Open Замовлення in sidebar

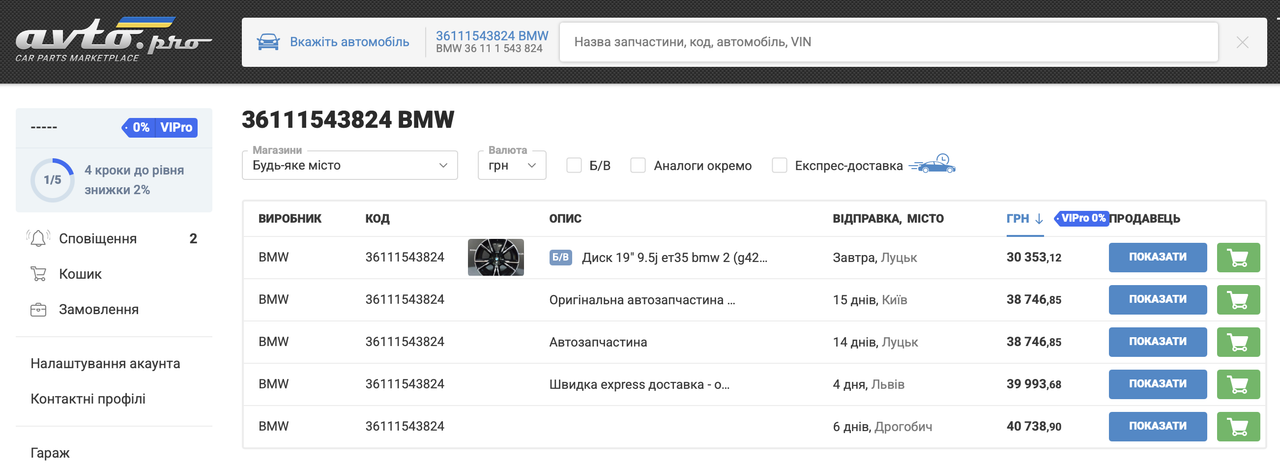pyautogui.click(x=98, y=310)
